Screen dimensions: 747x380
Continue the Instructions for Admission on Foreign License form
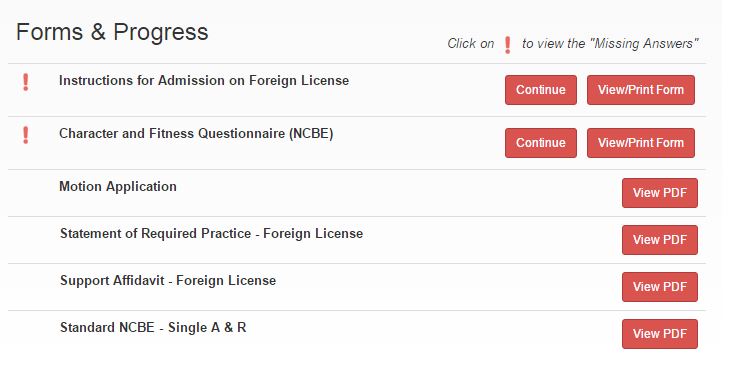tap(541, 90)
